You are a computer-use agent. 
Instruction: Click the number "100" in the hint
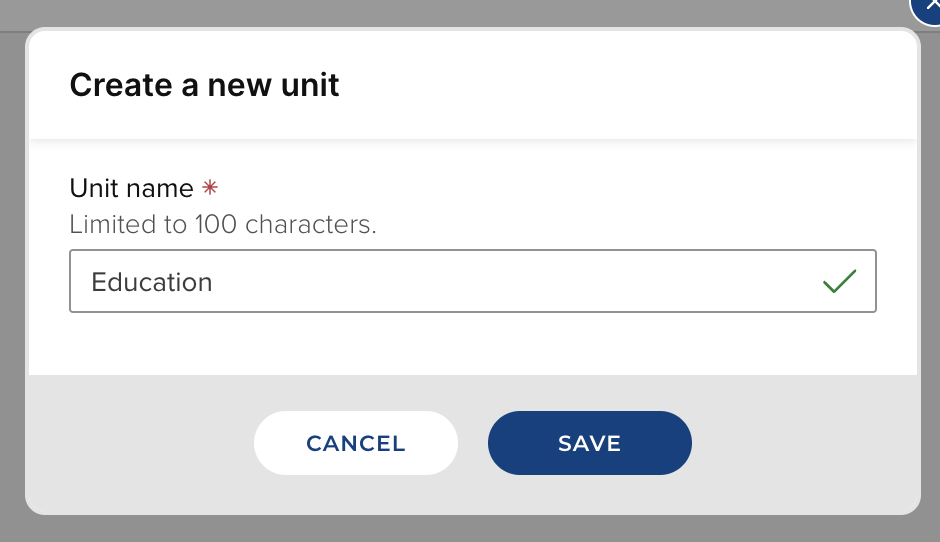click(217, 224)
